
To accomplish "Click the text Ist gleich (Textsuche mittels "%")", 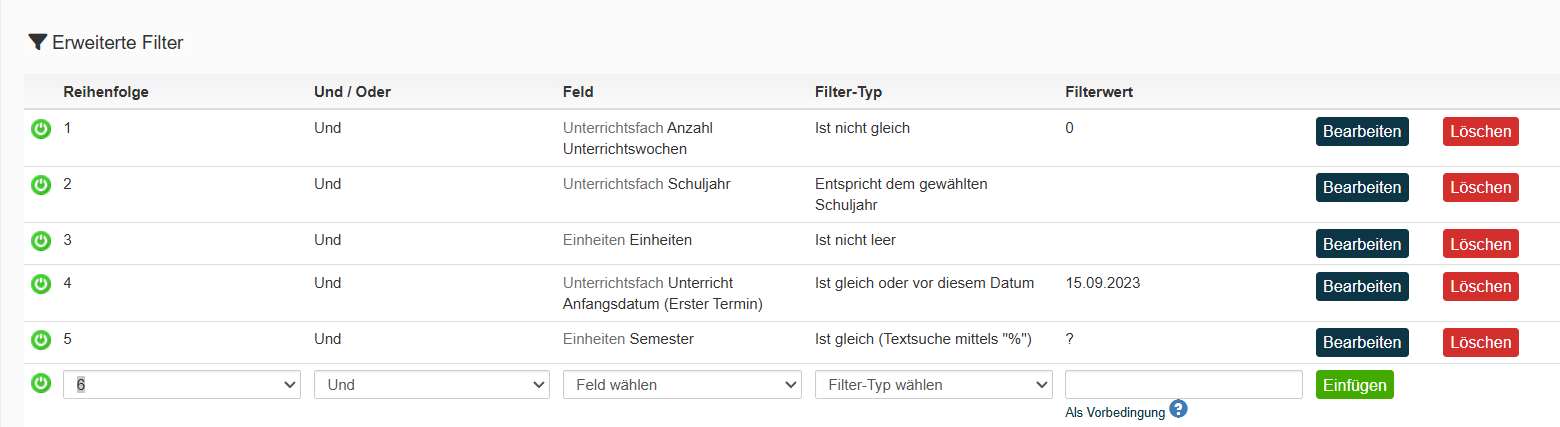I will (x=923, y=339).
